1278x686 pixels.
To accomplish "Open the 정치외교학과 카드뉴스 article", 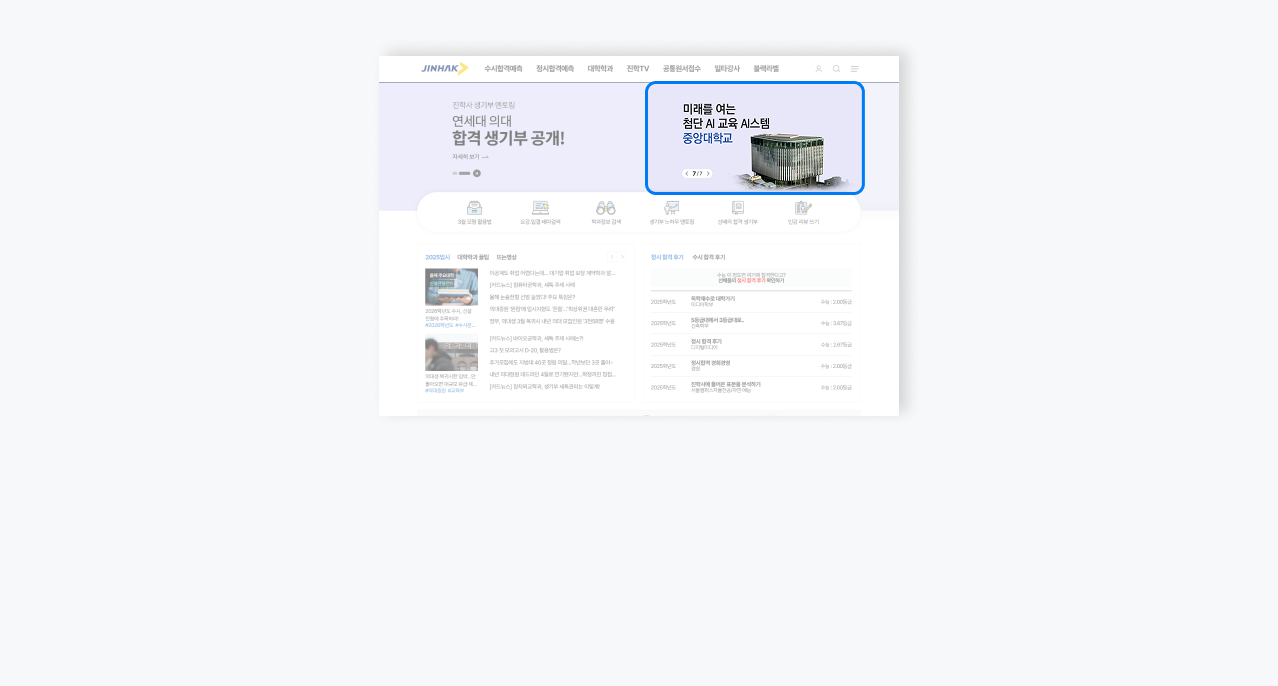I will pos(544,386).
